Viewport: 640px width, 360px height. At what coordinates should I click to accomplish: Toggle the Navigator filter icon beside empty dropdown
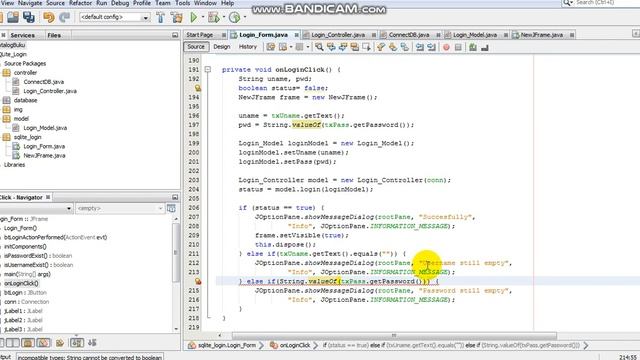[171, 209]
